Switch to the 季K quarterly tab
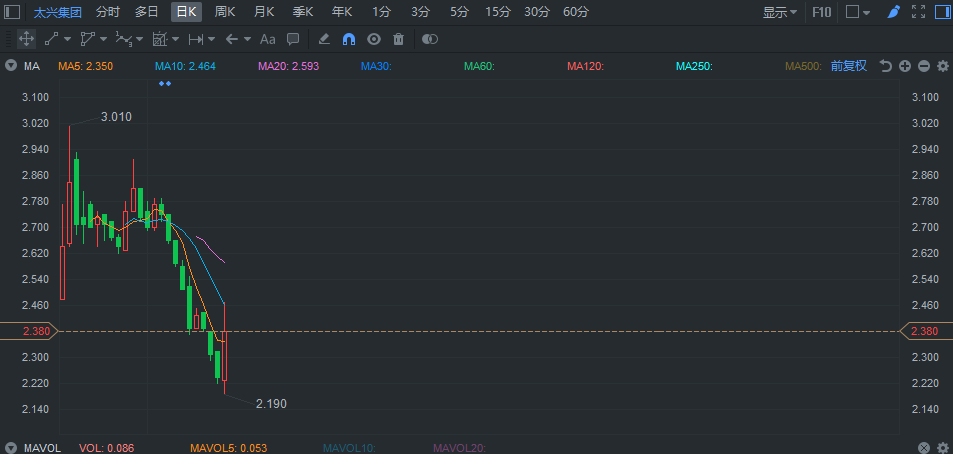Image resolution: width=953 pixels, height=454 pixels. (x=303, y=12)
